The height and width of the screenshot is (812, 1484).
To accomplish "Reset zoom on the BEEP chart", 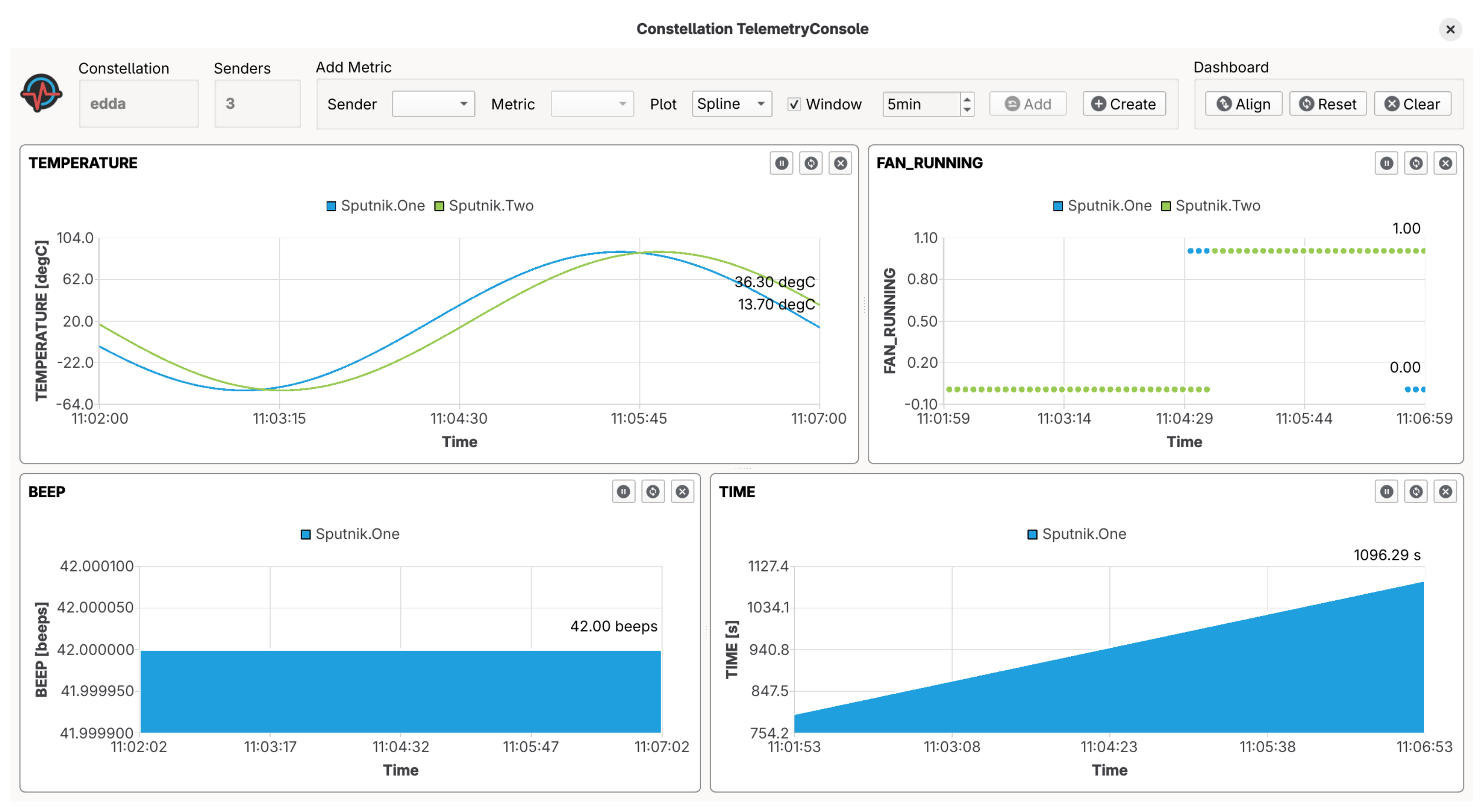I will (653, 492).
